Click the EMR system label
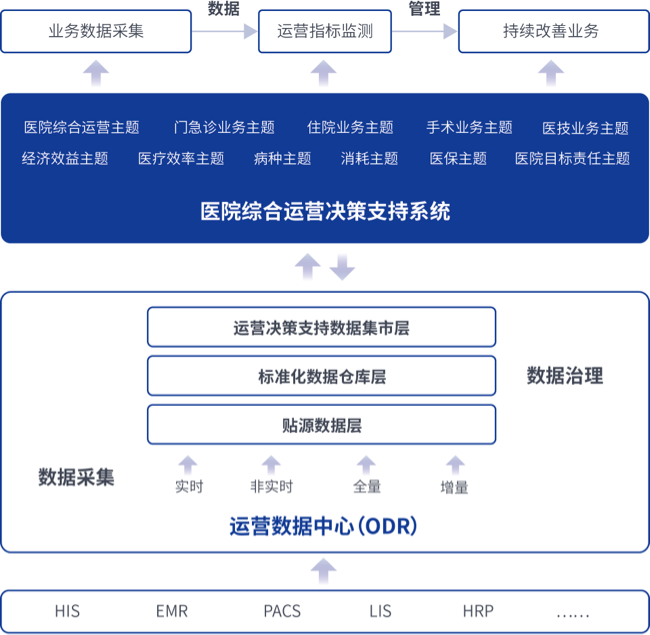Screen dimensions: 650x635 [172, 611]
